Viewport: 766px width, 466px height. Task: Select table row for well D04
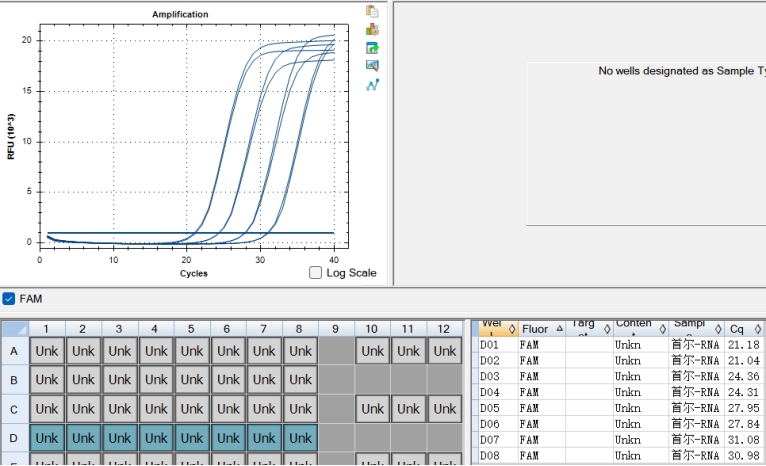click(619, 392)
